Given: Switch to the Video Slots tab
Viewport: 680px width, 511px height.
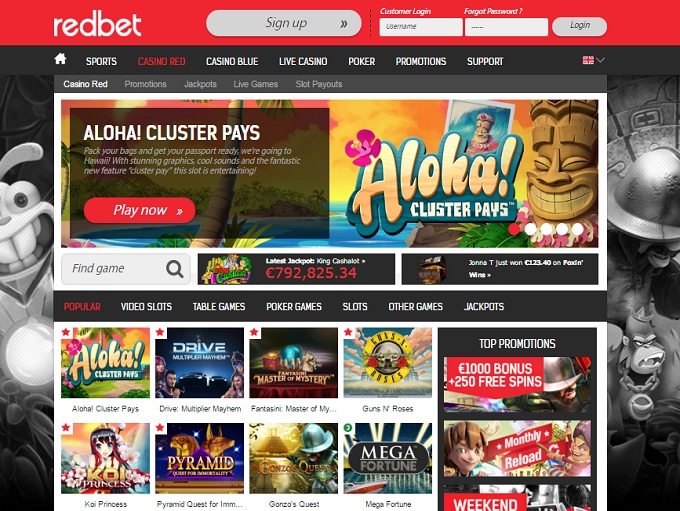Looking at the screenshot, I should point(146,307).
